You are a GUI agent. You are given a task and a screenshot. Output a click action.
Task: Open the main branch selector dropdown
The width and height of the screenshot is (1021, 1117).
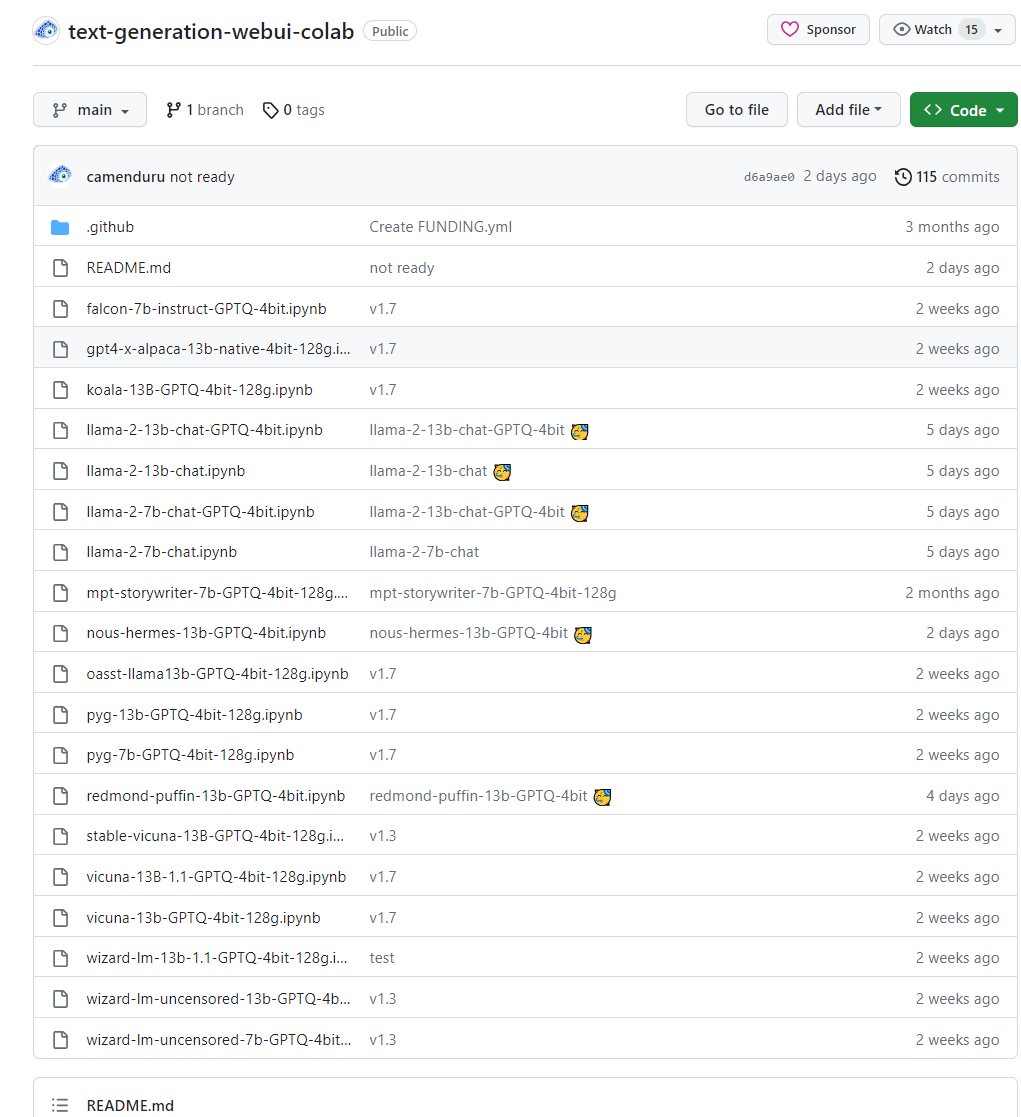pos(90,110)
